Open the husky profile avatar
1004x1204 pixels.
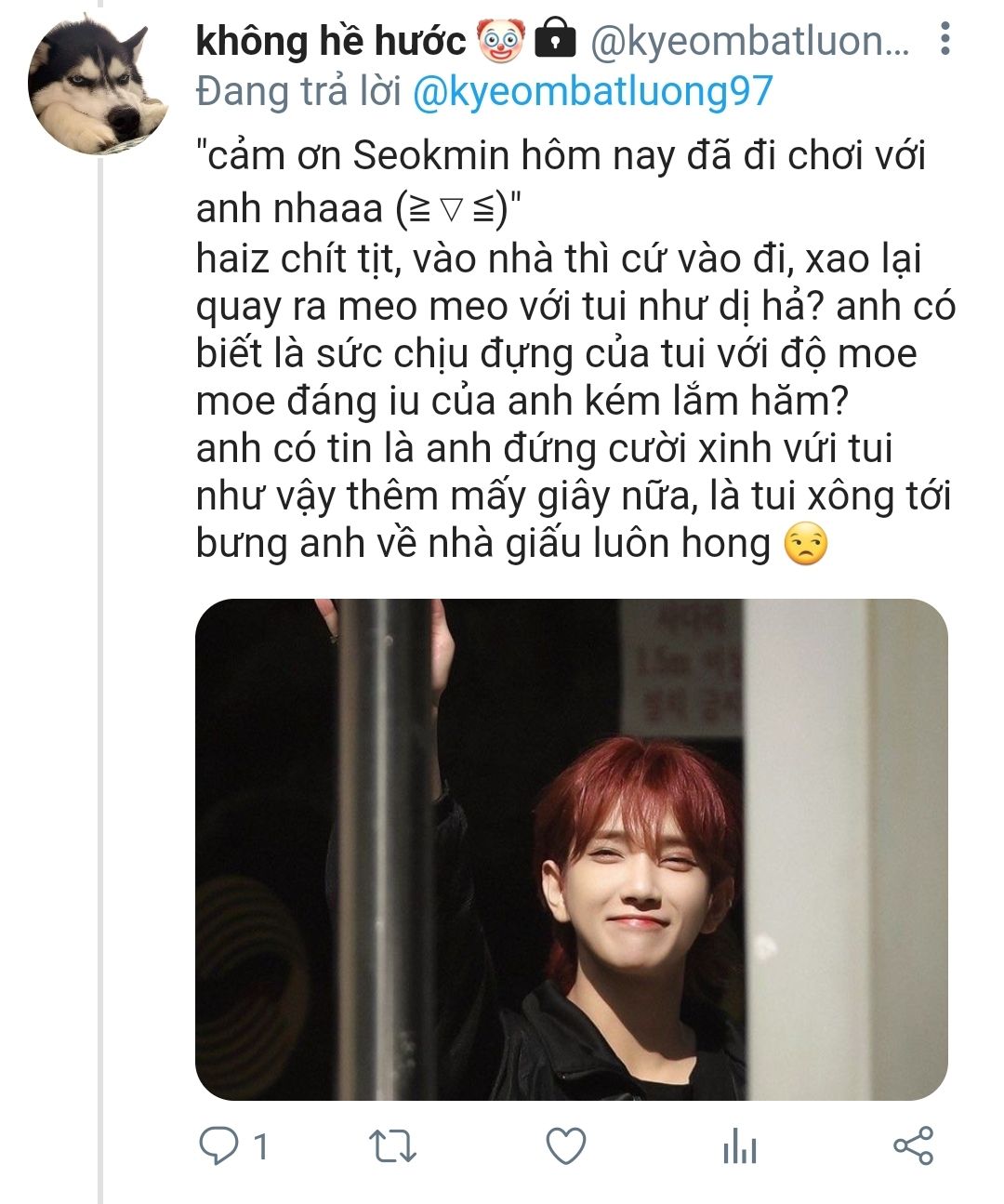(x=99, y=86)
